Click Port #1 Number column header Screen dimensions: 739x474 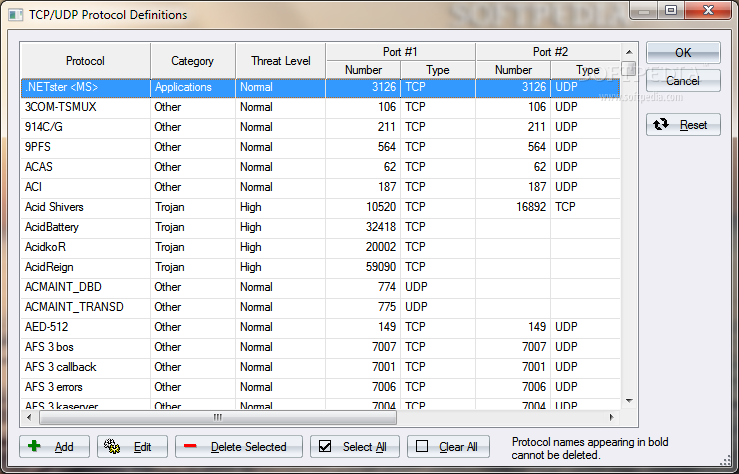[x=363, y=70]
